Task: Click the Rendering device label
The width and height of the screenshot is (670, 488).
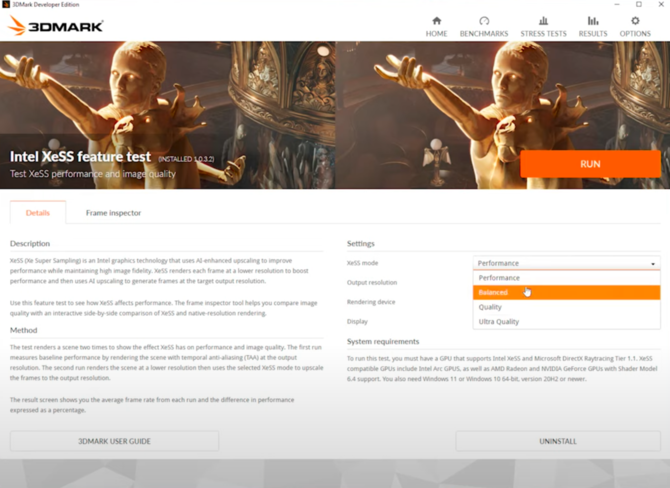Action: coord(371,302)
